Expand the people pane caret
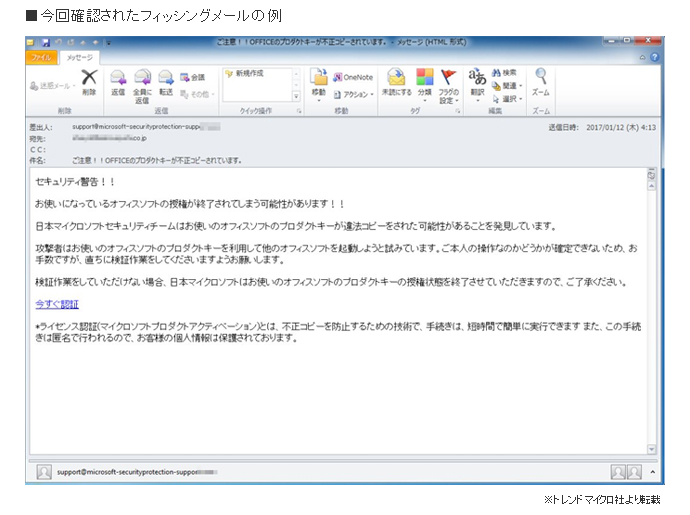This screenshot has height=515, width=690. coord(653,472)
